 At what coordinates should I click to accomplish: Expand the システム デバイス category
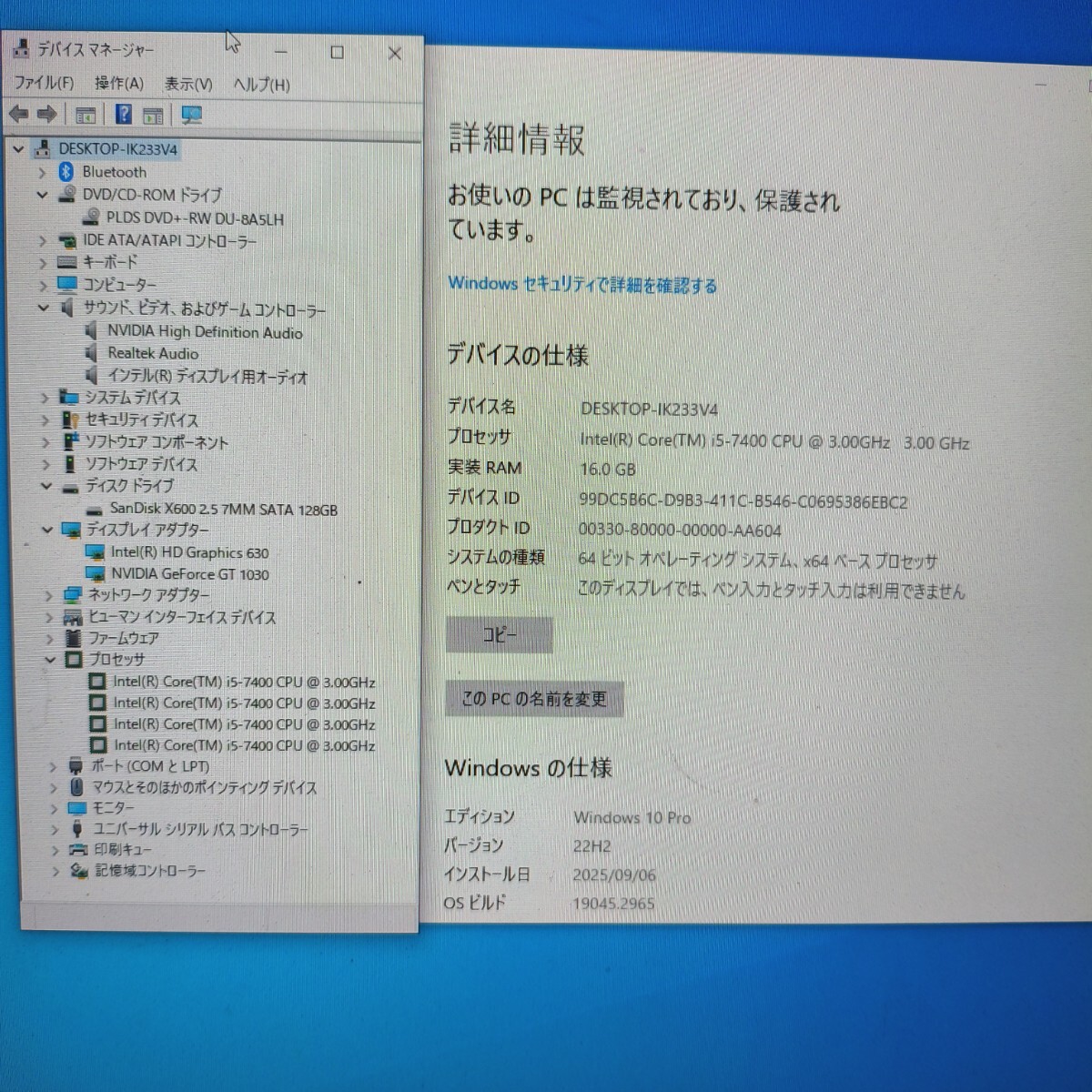pos(45,398)
